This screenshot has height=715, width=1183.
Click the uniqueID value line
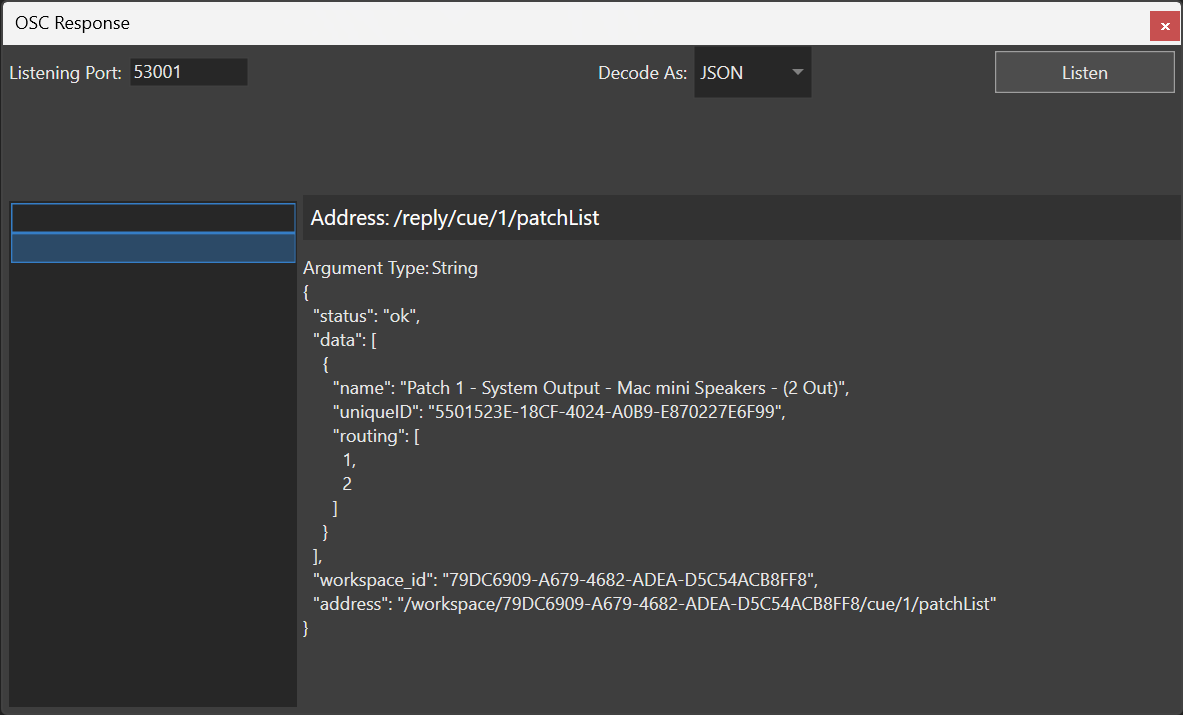[x=559, y=411]
